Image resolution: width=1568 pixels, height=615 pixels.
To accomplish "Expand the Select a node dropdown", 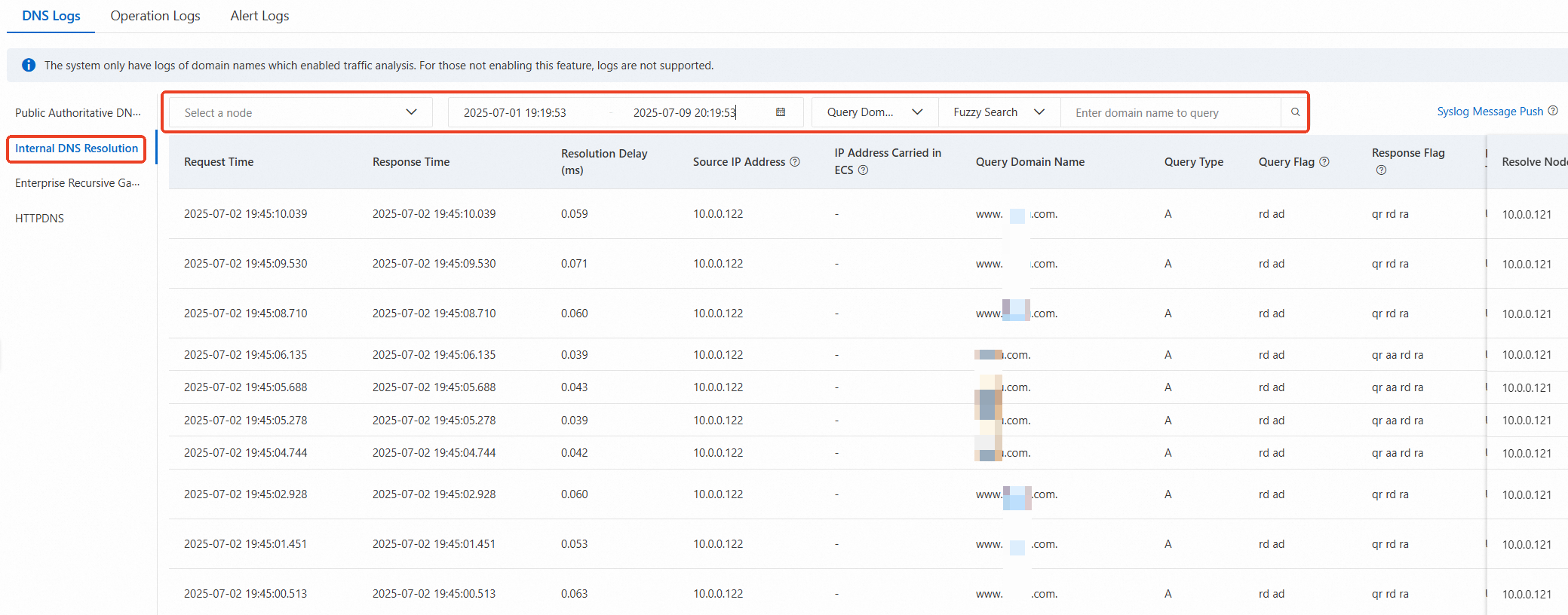I will [300, 112].
